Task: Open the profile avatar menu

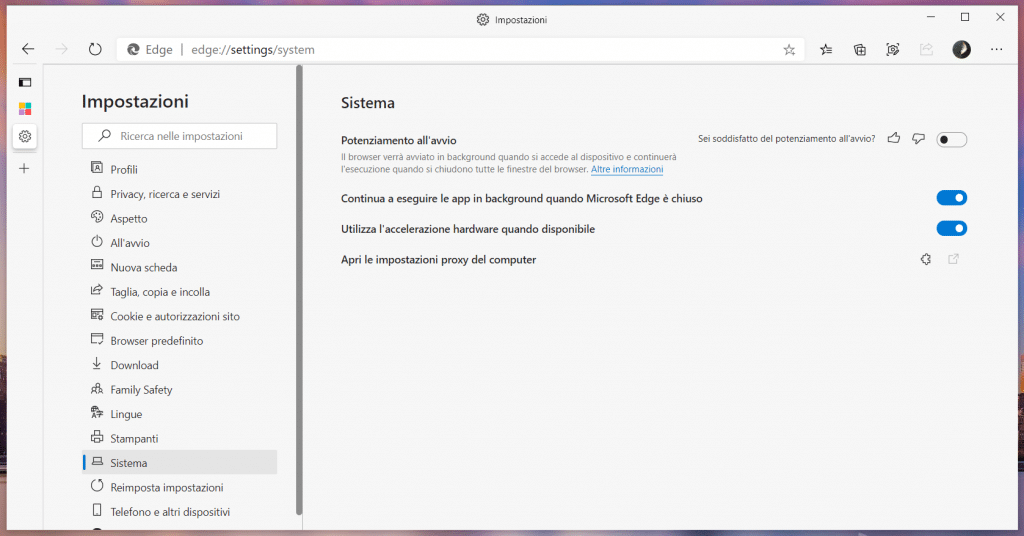Action: pyautogui.click(x=961, y=49)
